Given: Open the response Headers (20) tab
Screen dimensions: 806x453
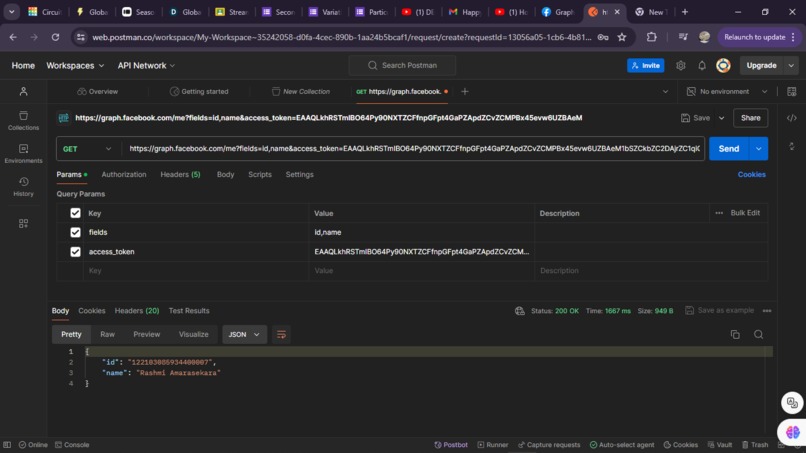Looking at the screenshot, I should pyautogui.click(x=137, y=311).
